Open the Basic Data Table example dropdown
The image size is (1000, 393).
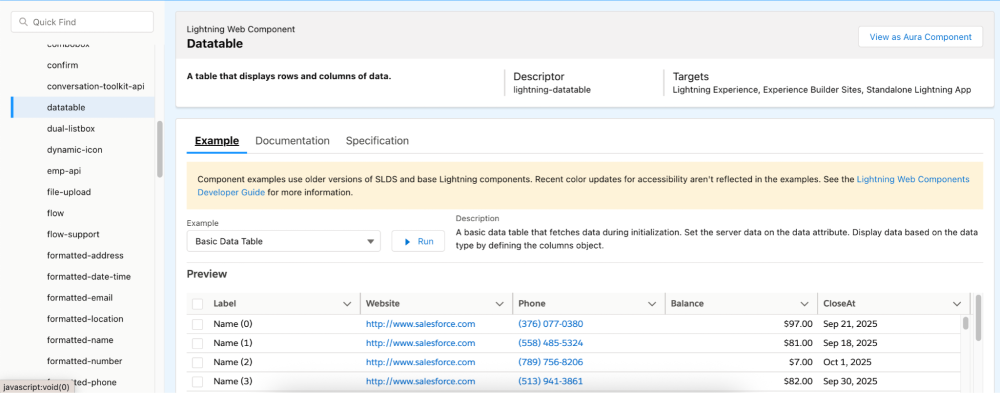[284, 242]
